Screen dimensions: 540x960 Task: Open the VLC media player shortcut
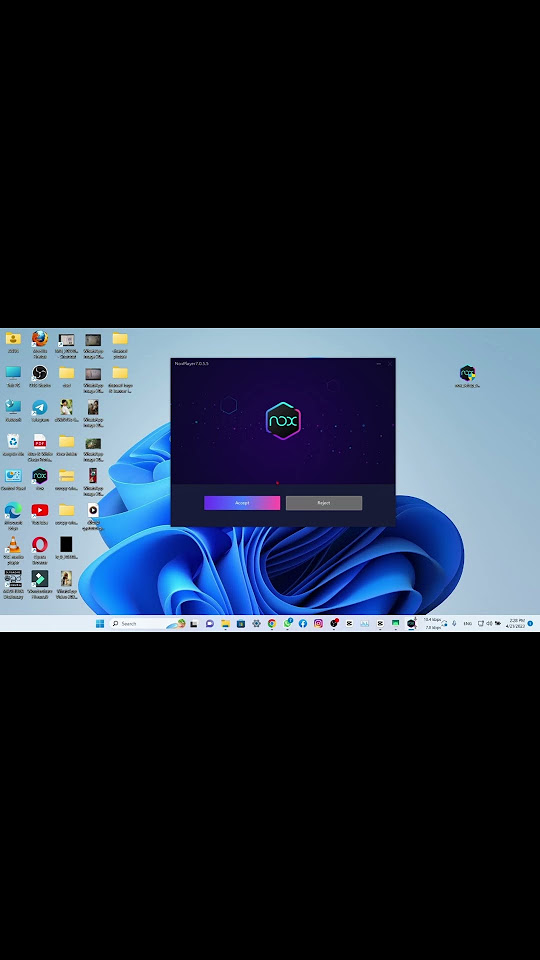point(13,549)
